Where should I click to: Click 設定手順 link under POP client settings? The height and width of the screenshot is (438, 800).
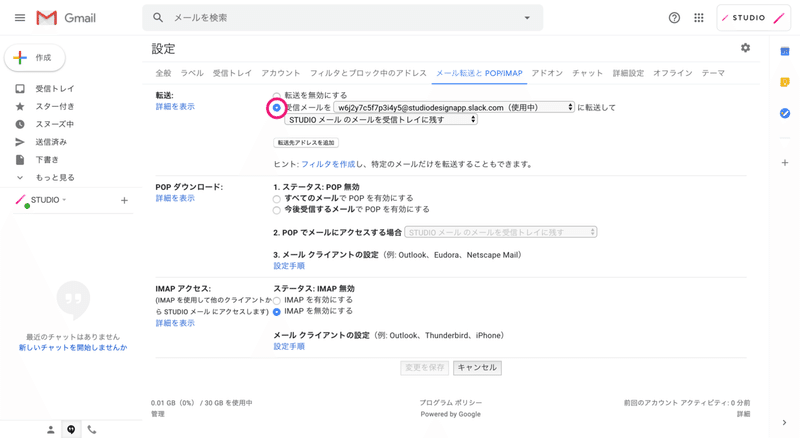pos(289,266)
